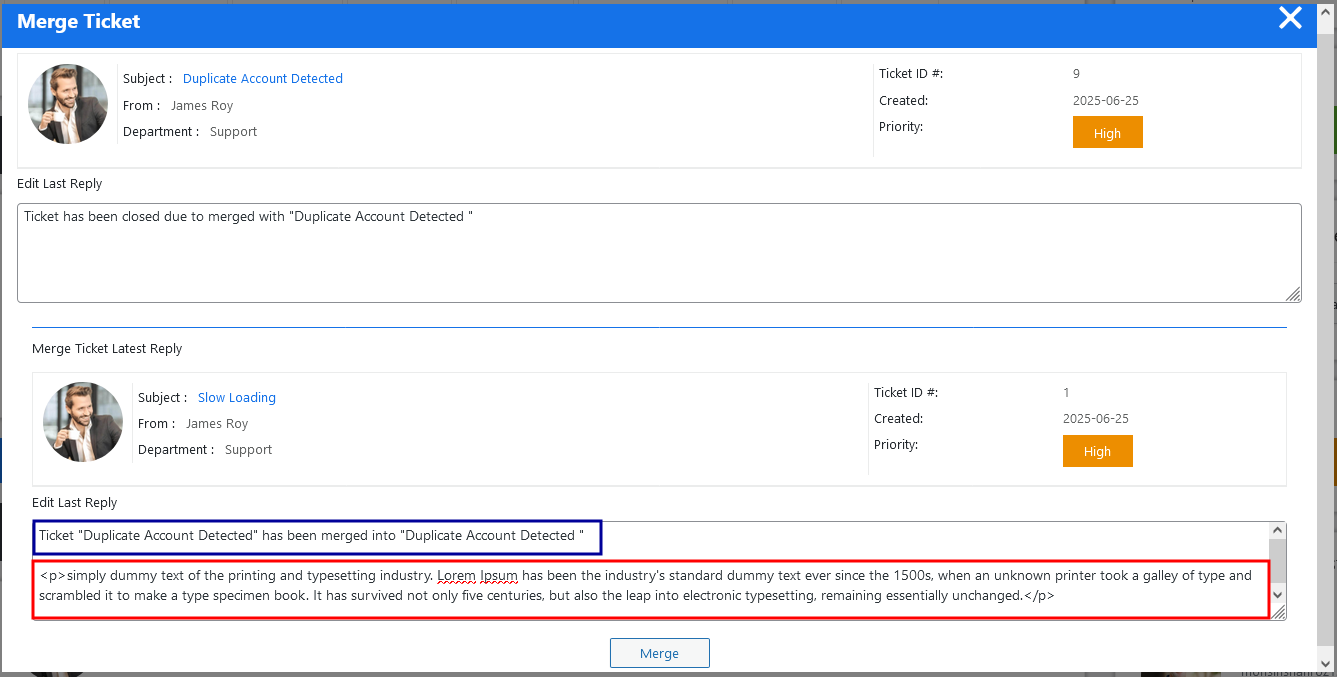Click the scroll down arrow in the lower reply box
Image resolution: width=1337 pixels, height=677 pixels.
[1277, 595]
